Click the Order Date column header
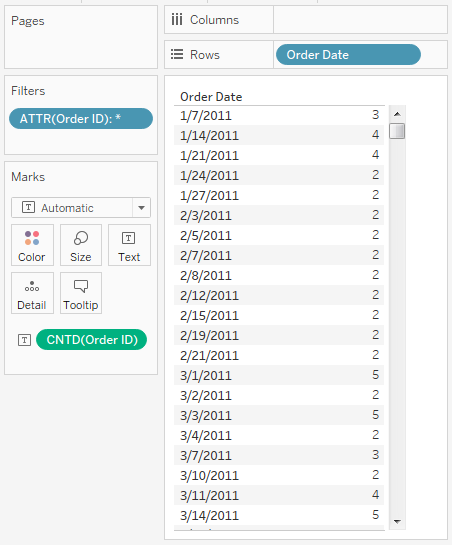452x545 pixels. 211,97
